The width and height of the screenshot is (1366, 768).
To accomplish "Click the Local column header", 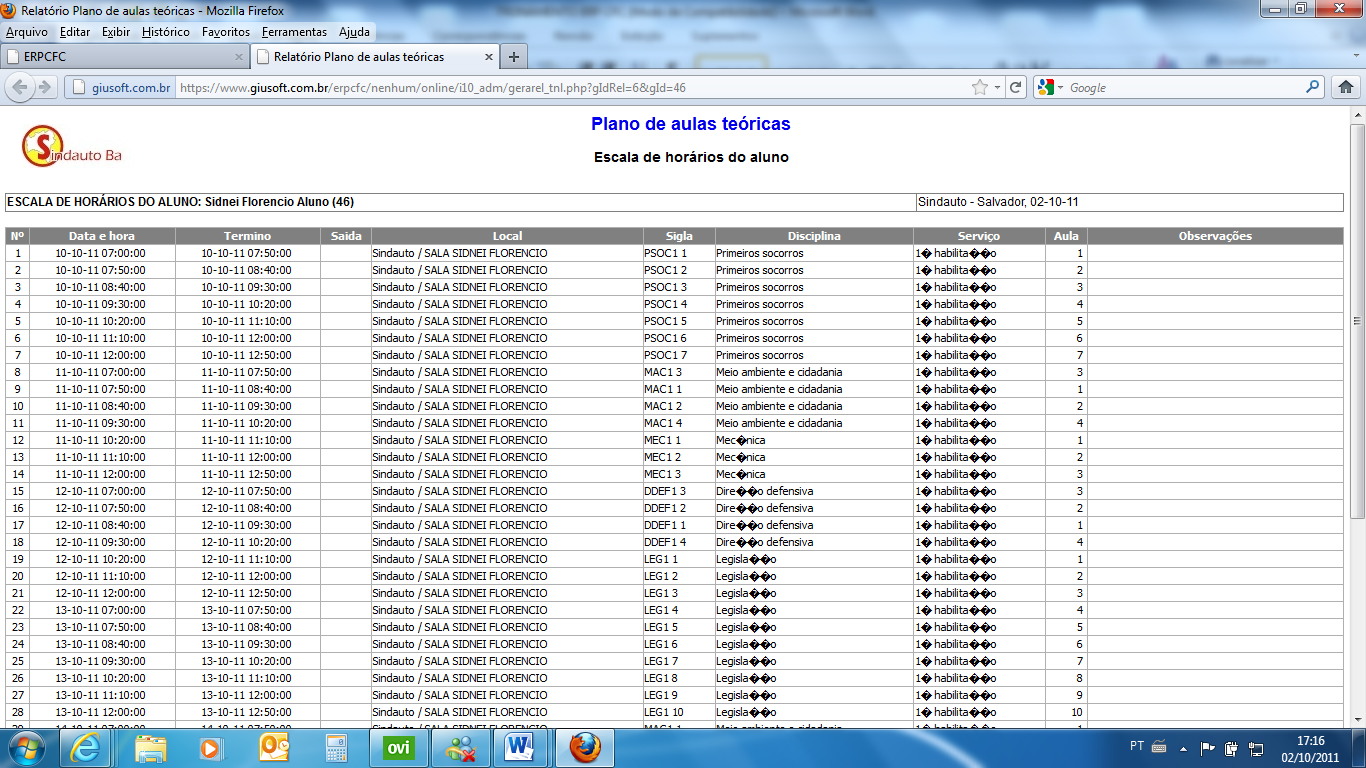I will tap(507, 236).
